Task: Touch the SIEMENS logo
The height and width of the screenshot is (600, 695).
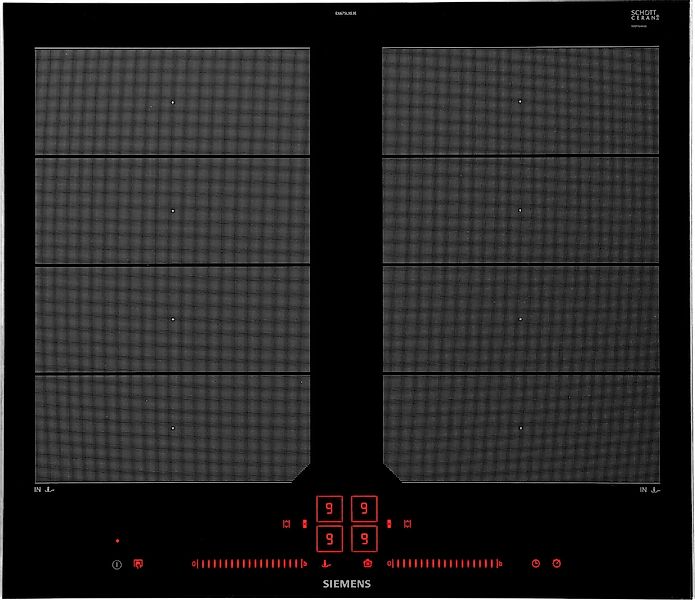Action: (x=347, y=583)
